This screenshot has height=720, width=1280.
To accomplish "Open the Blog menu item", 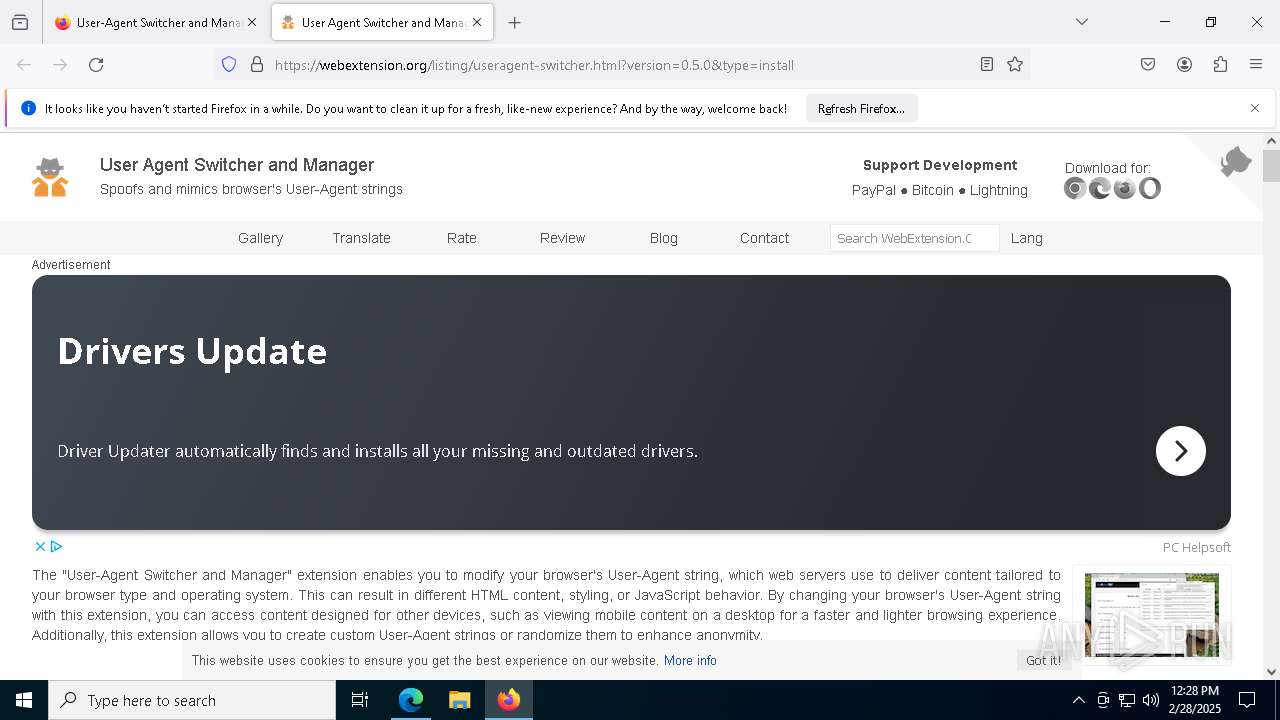I will [664, 238].
